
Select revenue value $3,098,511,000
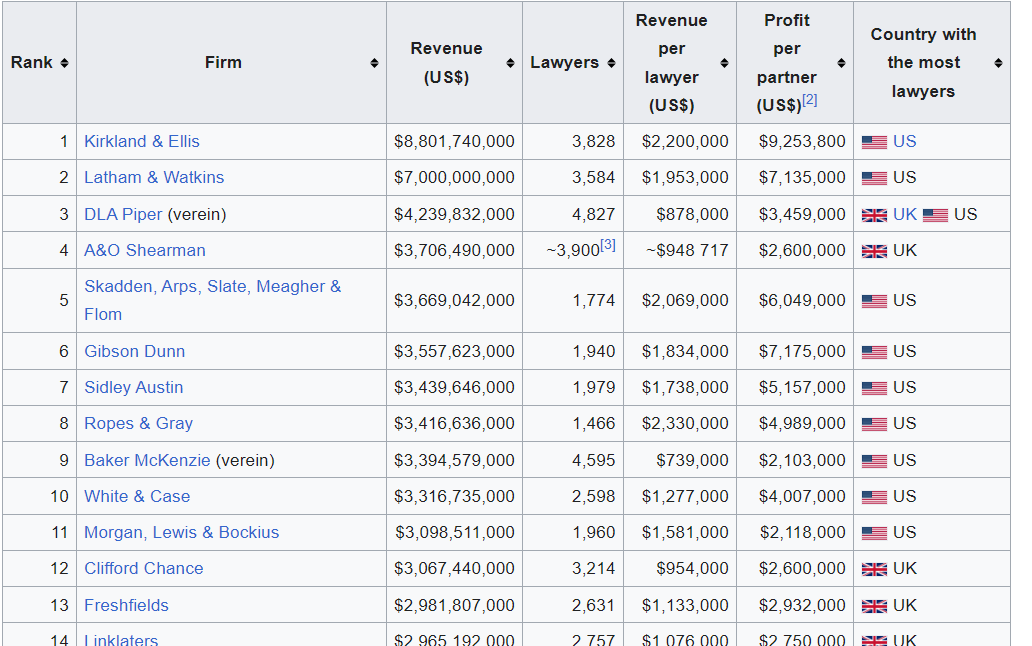pos(455,533)
